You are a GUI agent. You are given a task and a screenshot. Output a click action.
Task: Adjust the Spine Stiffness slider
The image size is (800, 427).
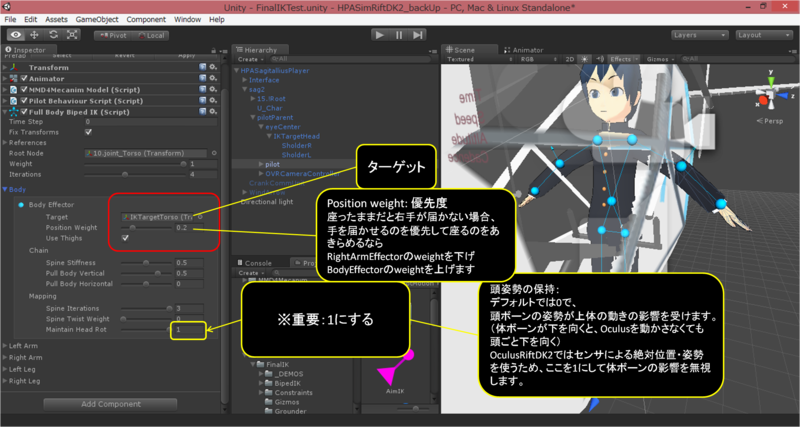click(146, 263)
